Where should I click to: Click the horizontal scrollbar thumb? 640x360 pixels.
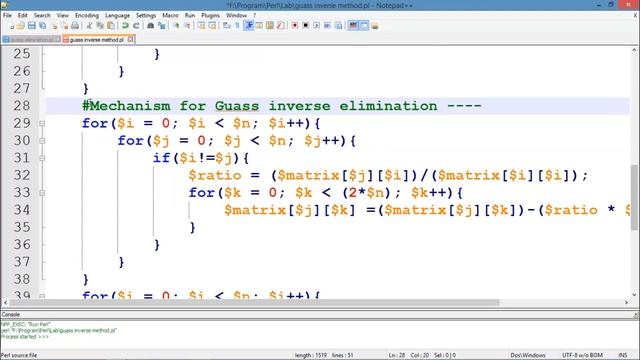(x=254, y=302)
